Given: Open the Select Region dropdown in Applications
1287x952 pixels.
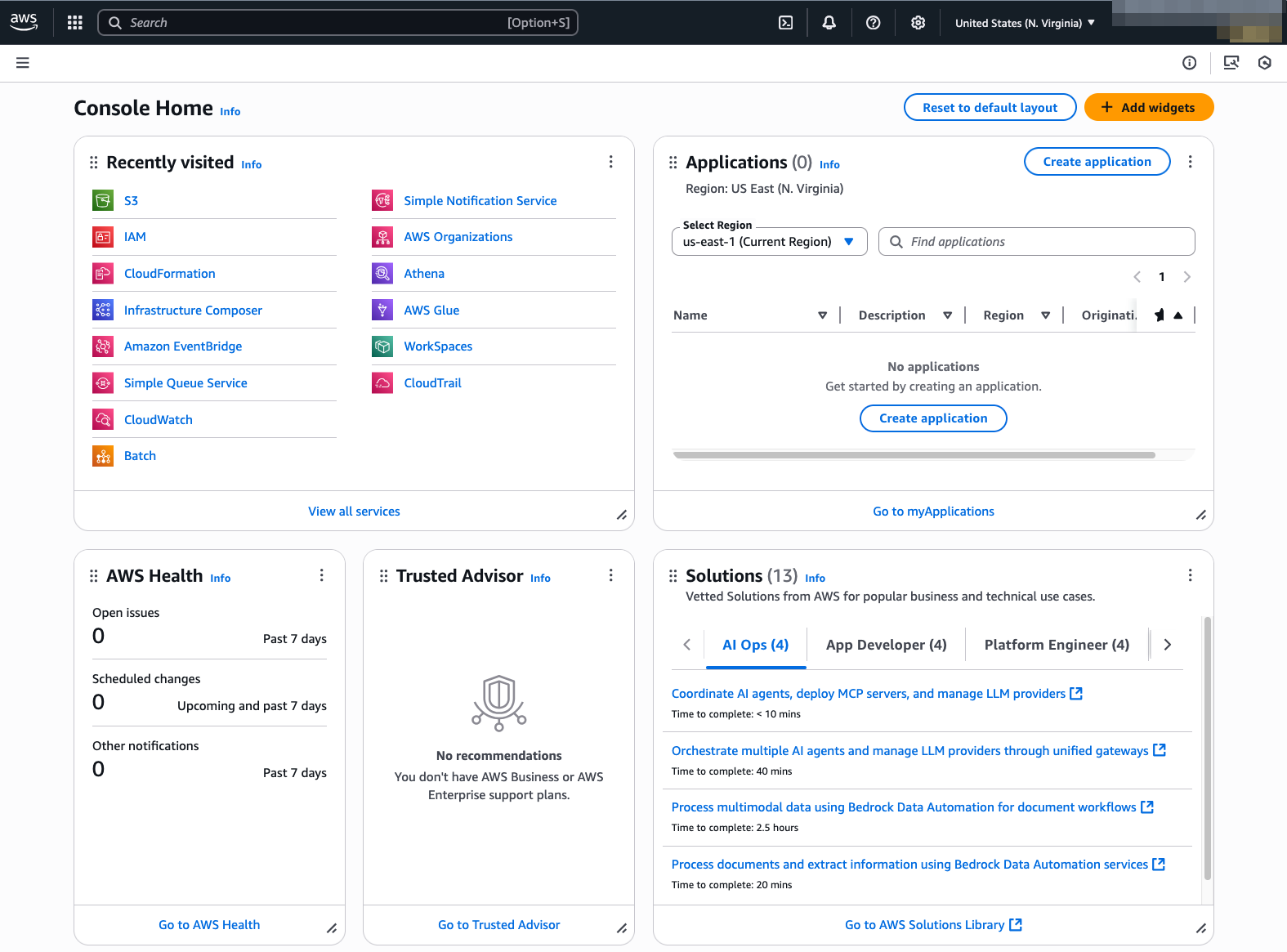Looking at the screenshot, I should [x=768, y=242].
